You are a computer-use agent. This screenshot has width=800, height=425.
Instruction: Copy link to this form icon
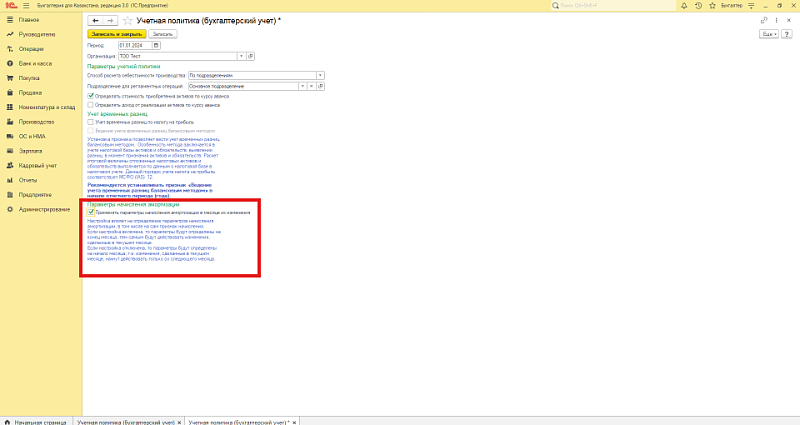[763, 20]
